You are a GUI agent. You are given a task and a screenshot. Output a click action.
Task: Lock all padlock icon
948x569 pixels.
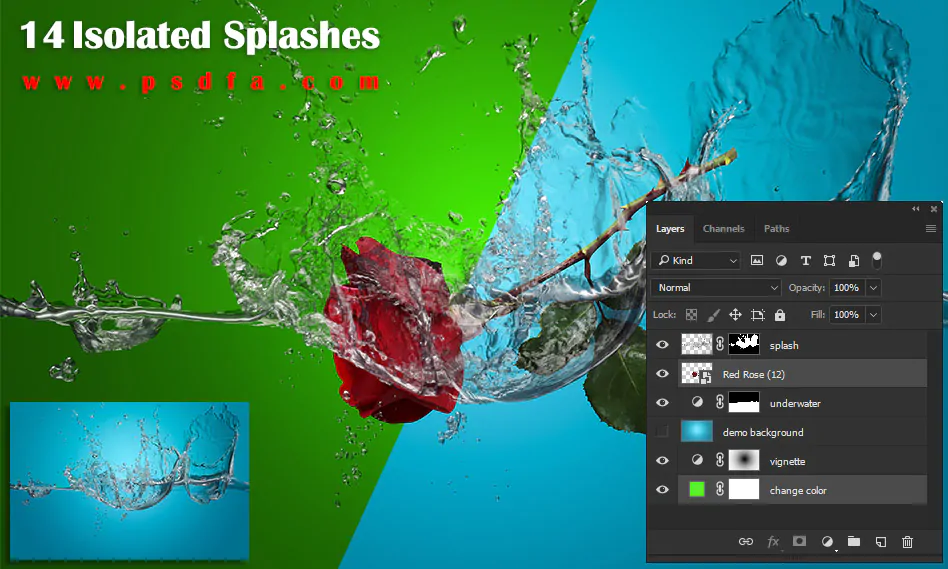(x=780, y=315)
